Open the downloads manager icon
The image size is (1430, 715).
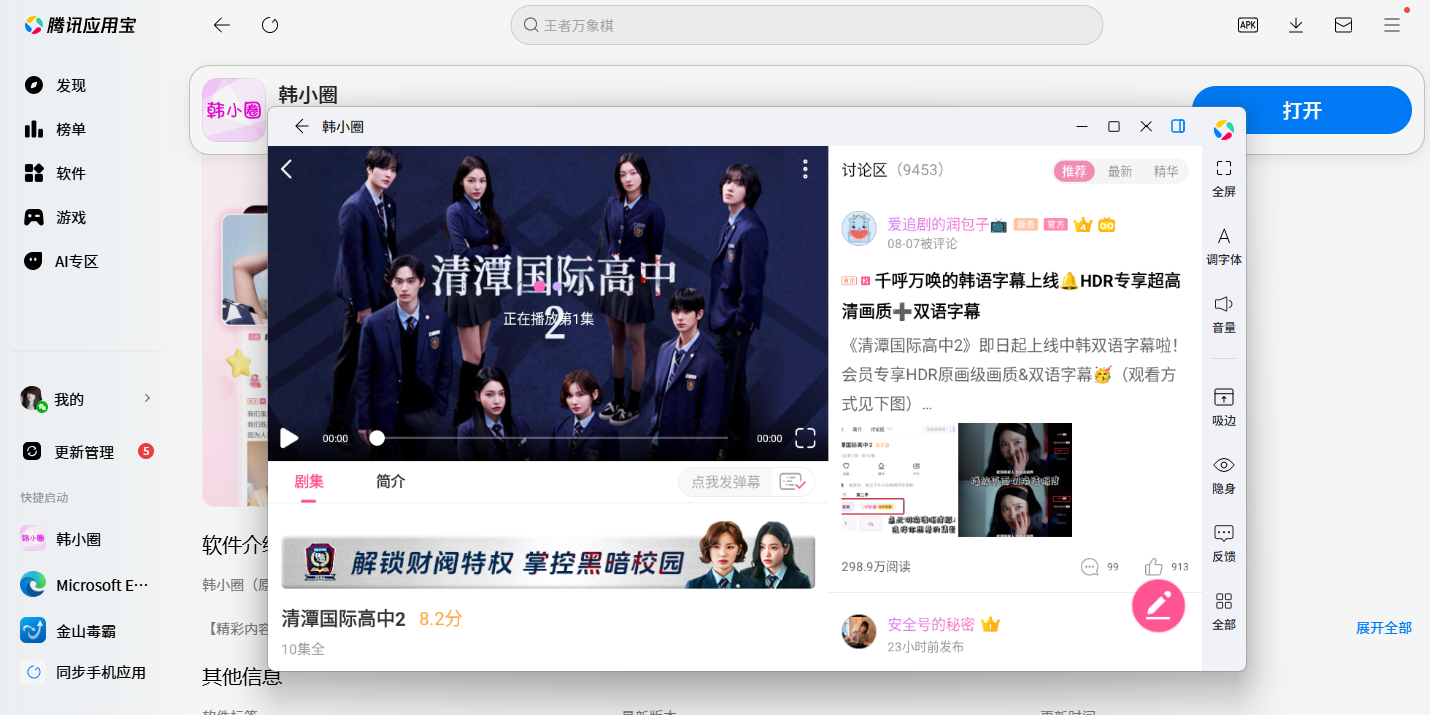1296,25
